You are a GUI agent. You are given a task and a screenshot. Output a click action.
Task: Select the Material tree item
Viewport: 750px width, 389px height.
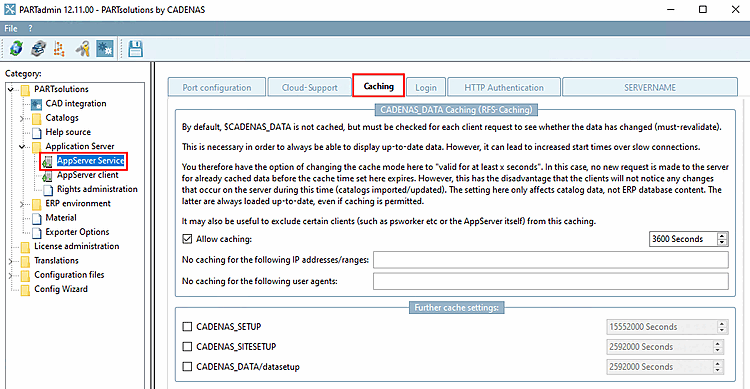(61, 218)
